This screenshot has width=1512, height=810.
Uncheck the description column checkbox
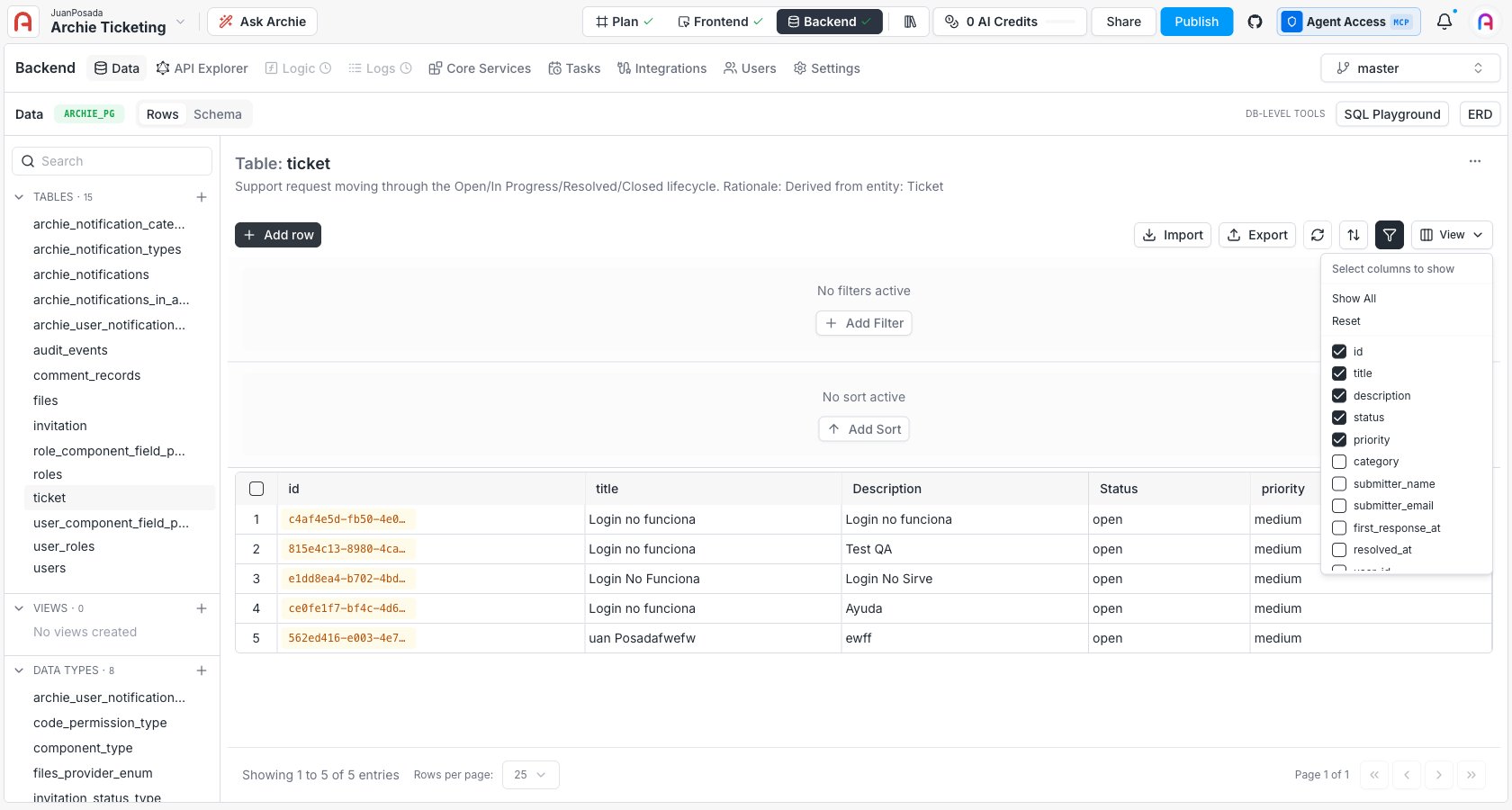[1339, 396]
